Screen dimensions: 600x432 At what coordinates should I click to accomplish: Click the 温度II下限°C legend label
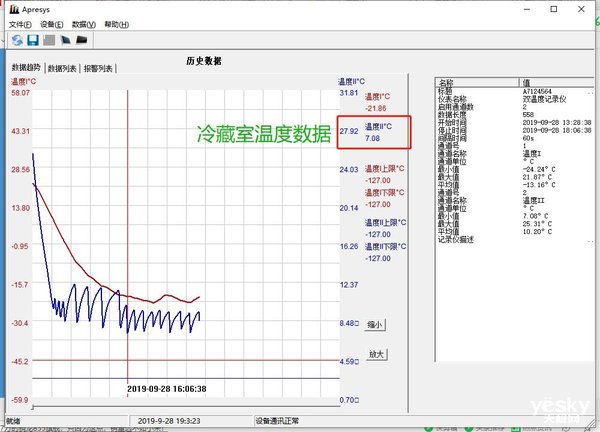coord(386,246)
